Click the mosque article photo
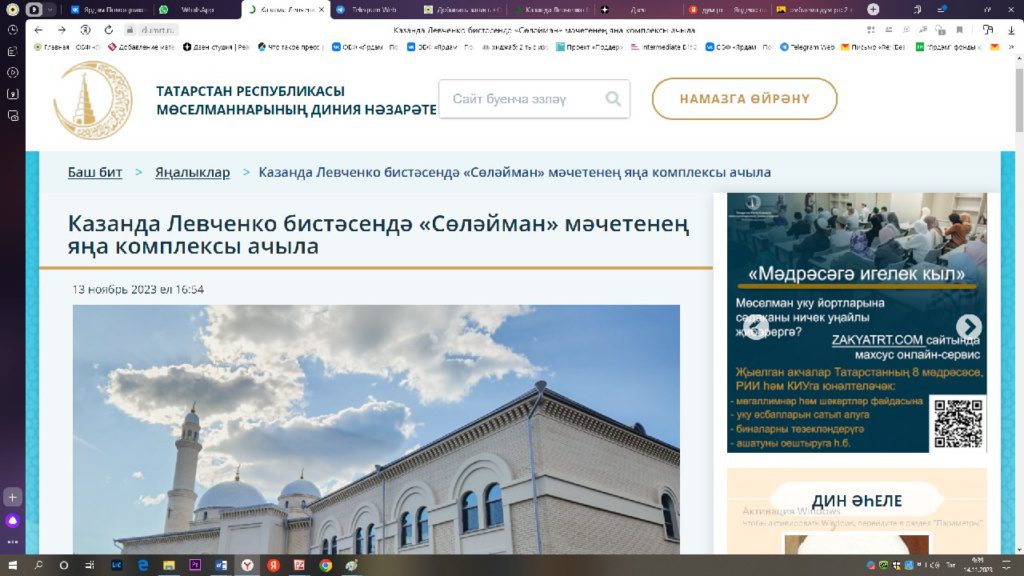 376,429
